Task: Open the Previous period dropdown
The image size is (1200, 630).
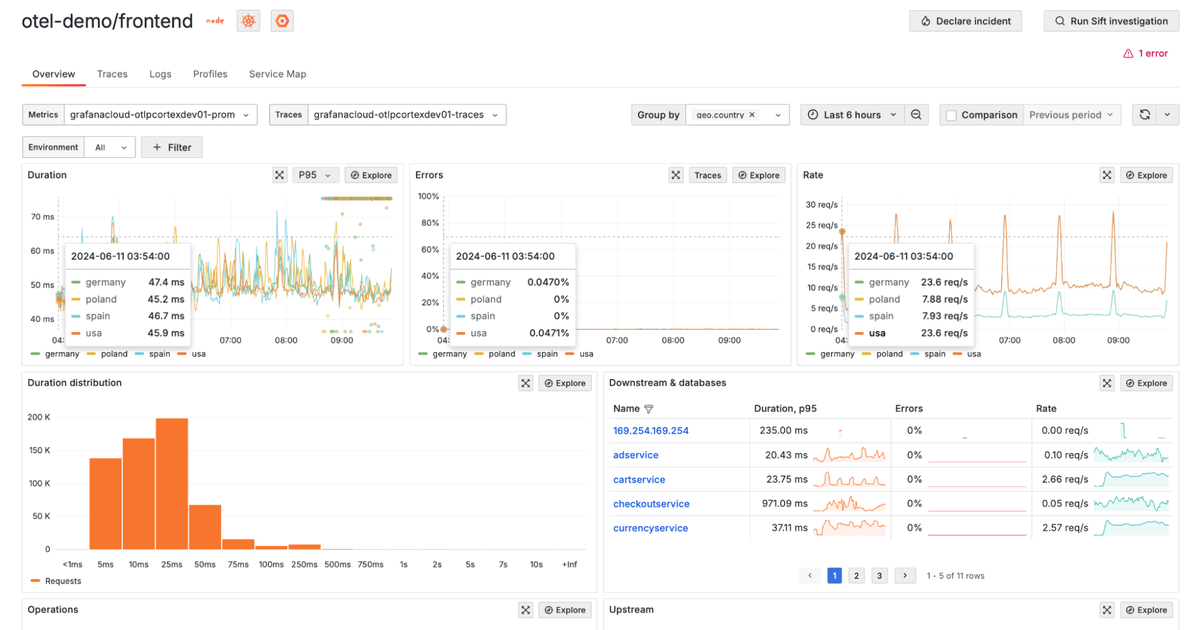Action: point(1071,115)
